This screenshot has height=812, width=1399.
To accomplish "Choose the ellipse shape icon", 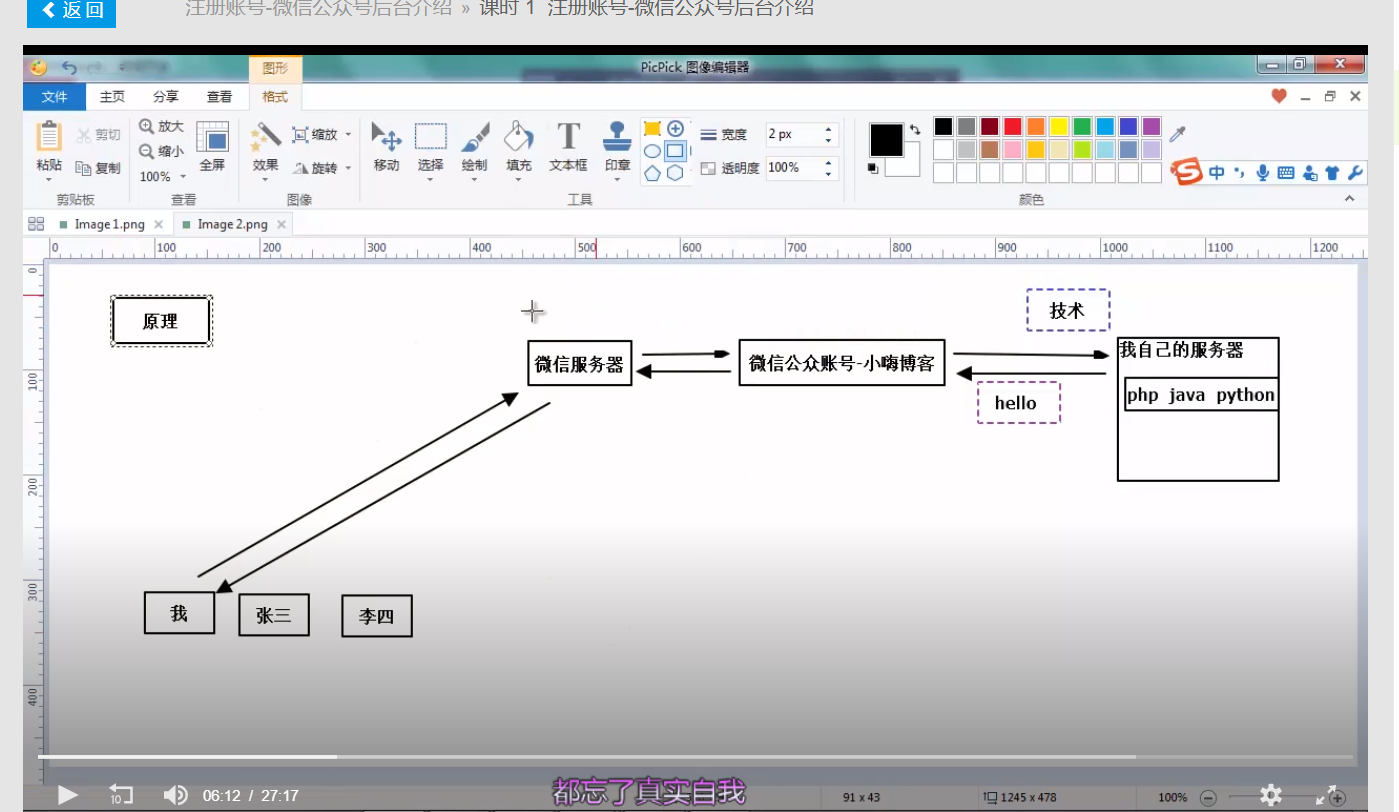I will pyautogui.click(x=652, y=151).
